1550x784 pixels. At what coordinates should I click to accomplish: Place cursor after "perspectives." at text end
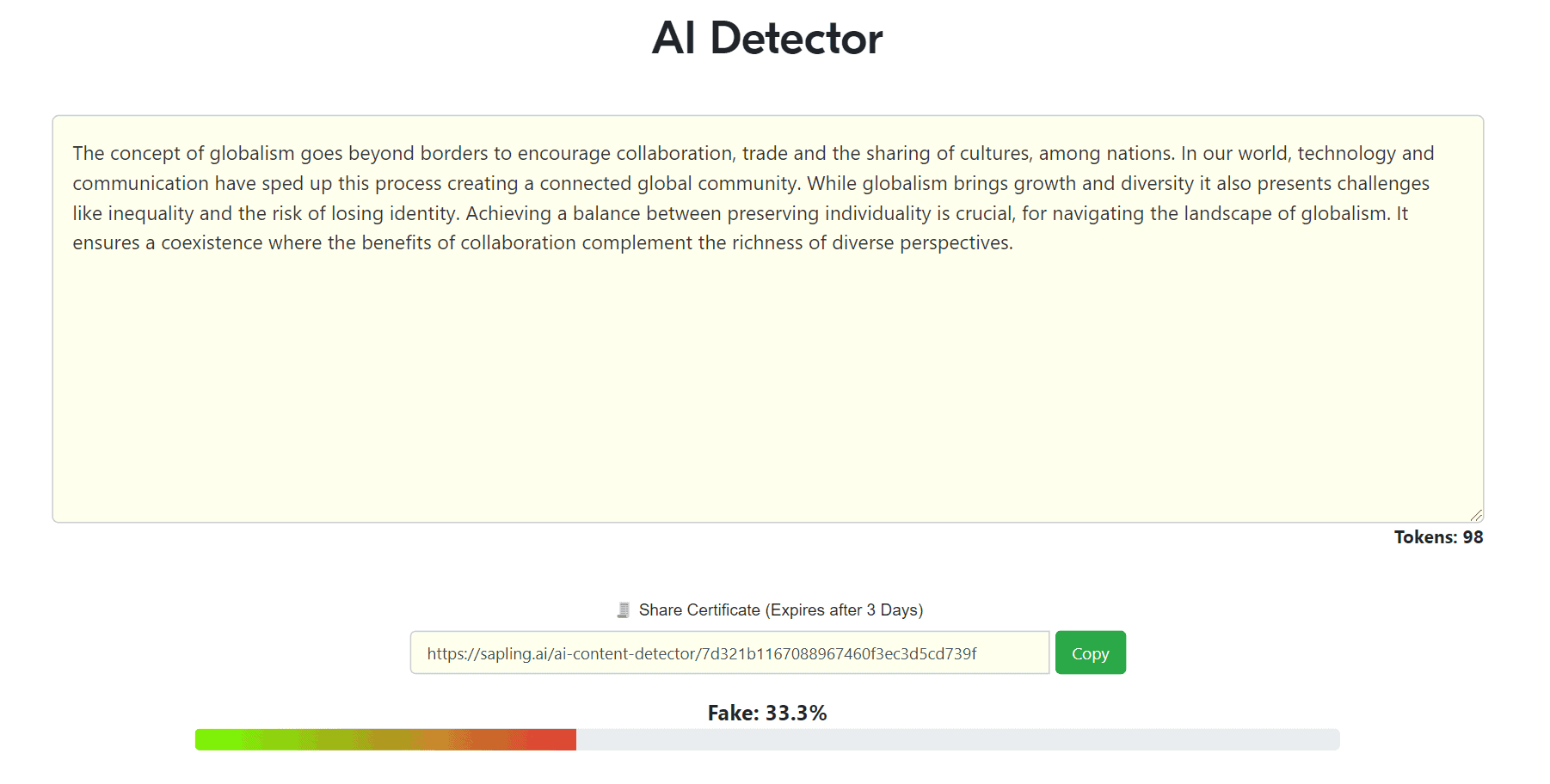(1015, 243)
